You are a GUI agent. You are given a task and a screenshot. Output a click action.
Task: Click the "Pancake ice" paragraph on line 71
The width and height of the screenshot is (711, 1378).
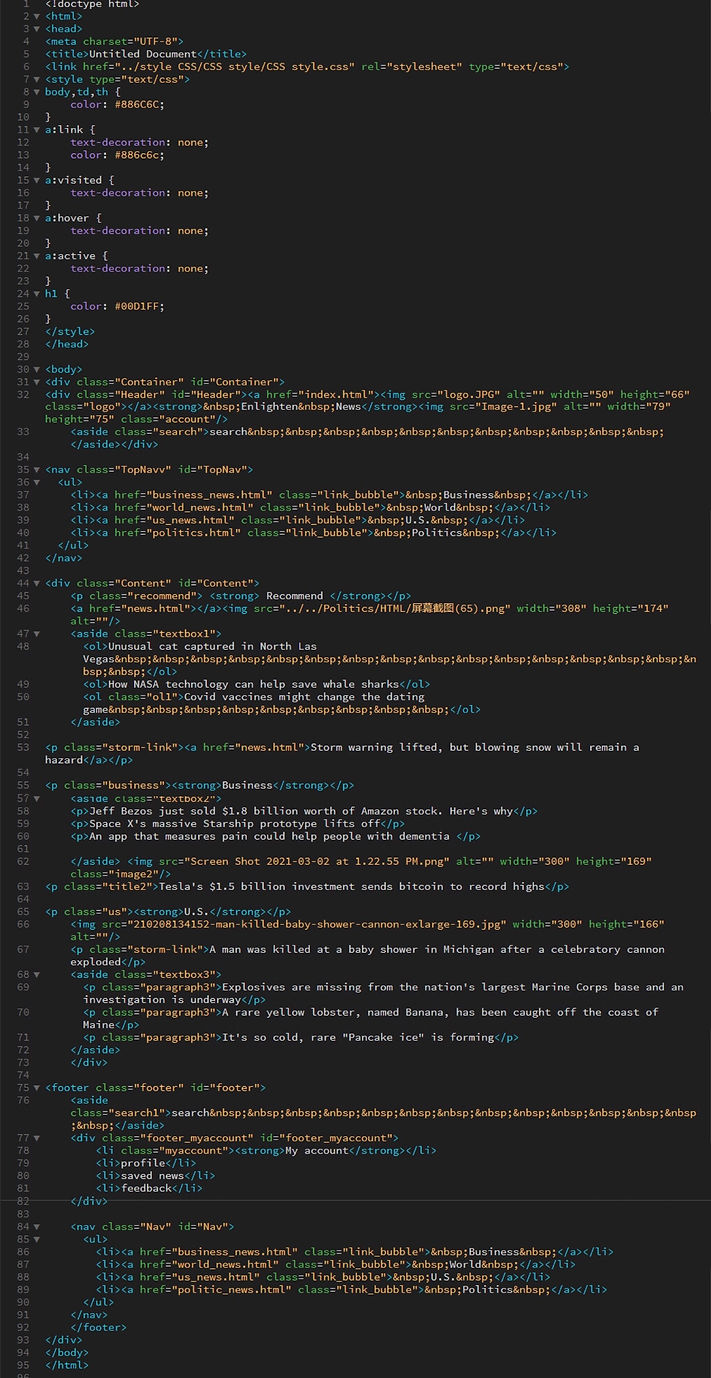click(x=301, y=1037)
